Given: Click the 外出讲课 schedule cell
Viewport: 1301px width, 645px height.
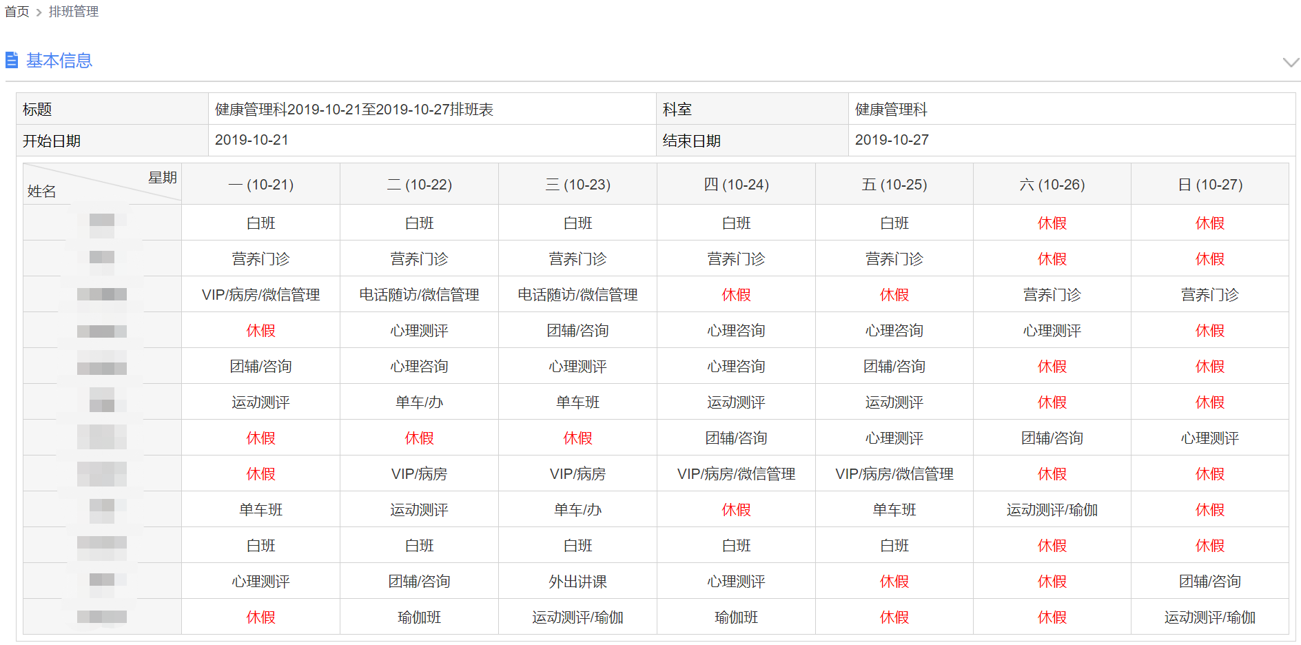Looking at the screenshot, I should click(x=578, y=581).
